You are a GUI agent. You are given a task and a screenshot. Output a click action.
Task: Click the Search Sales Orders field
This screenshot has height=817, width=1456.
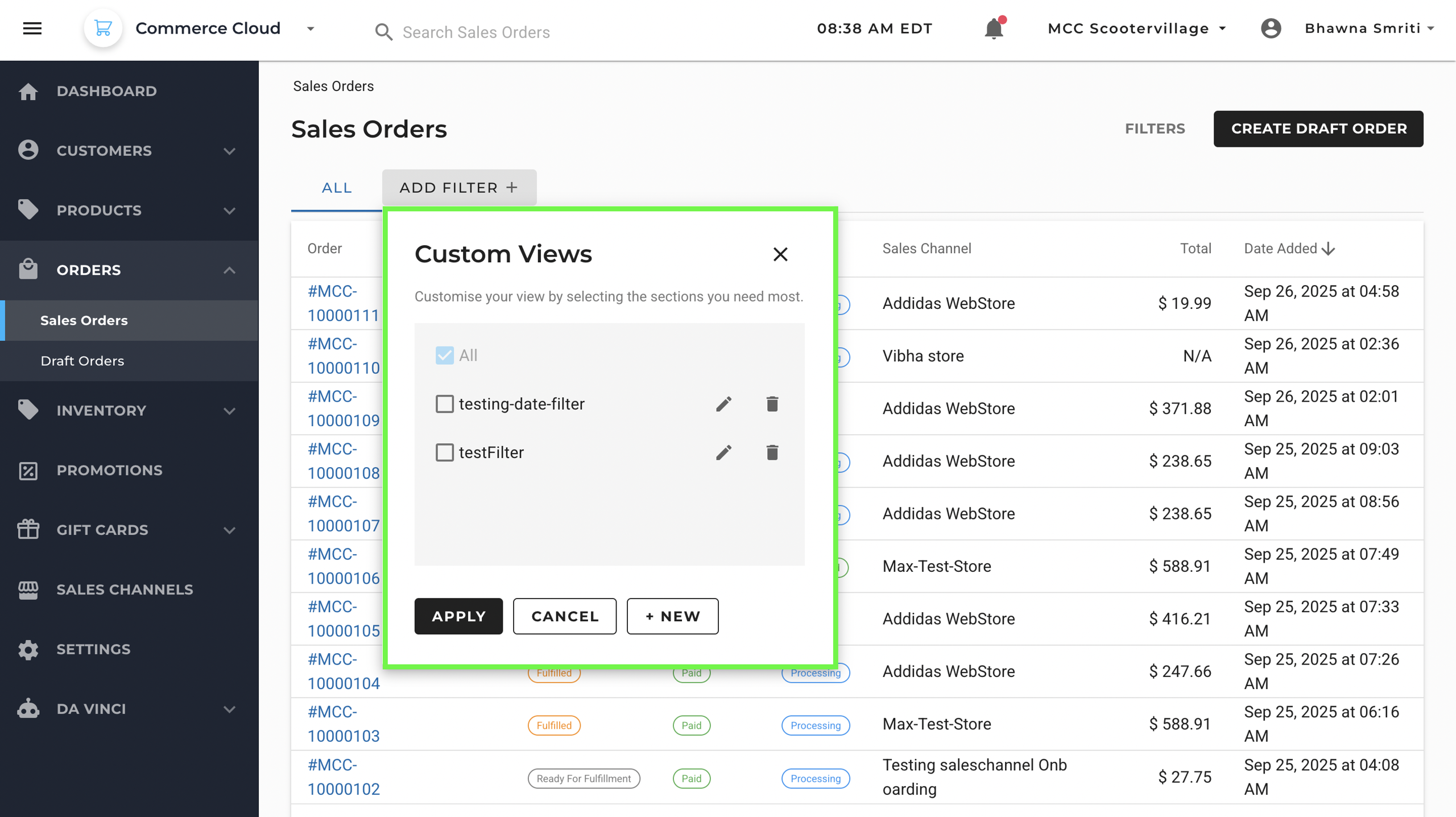click(476, 32)
